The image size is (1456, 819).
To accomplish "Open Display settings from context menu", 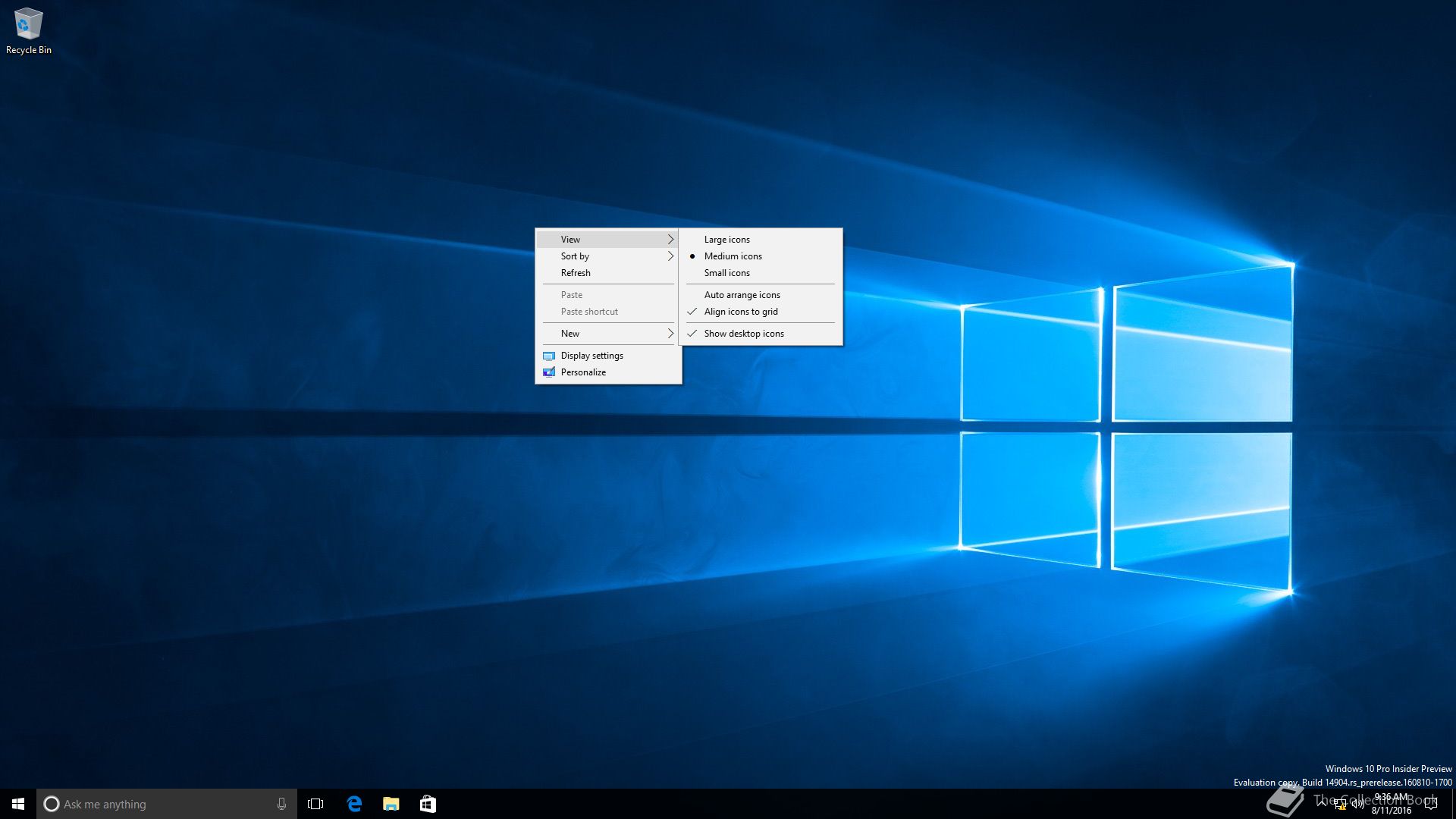I will coord(591,356).
